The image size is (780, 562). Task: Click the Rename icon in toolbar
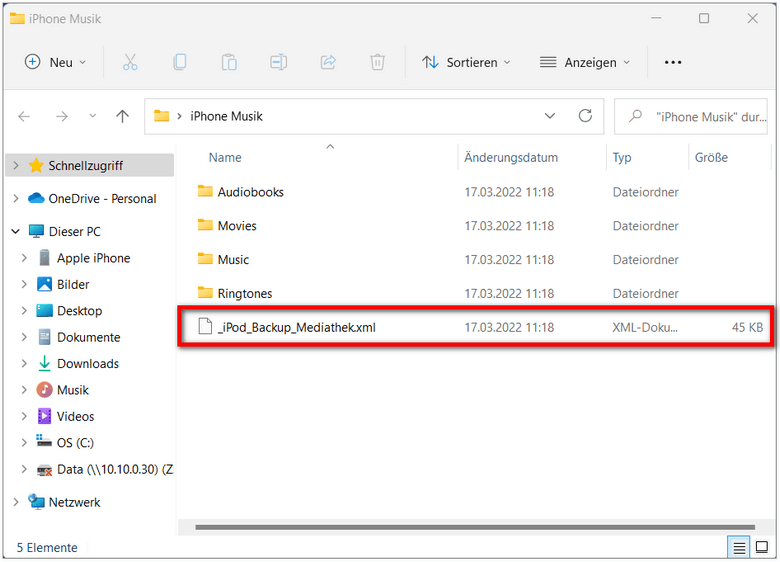279,62
